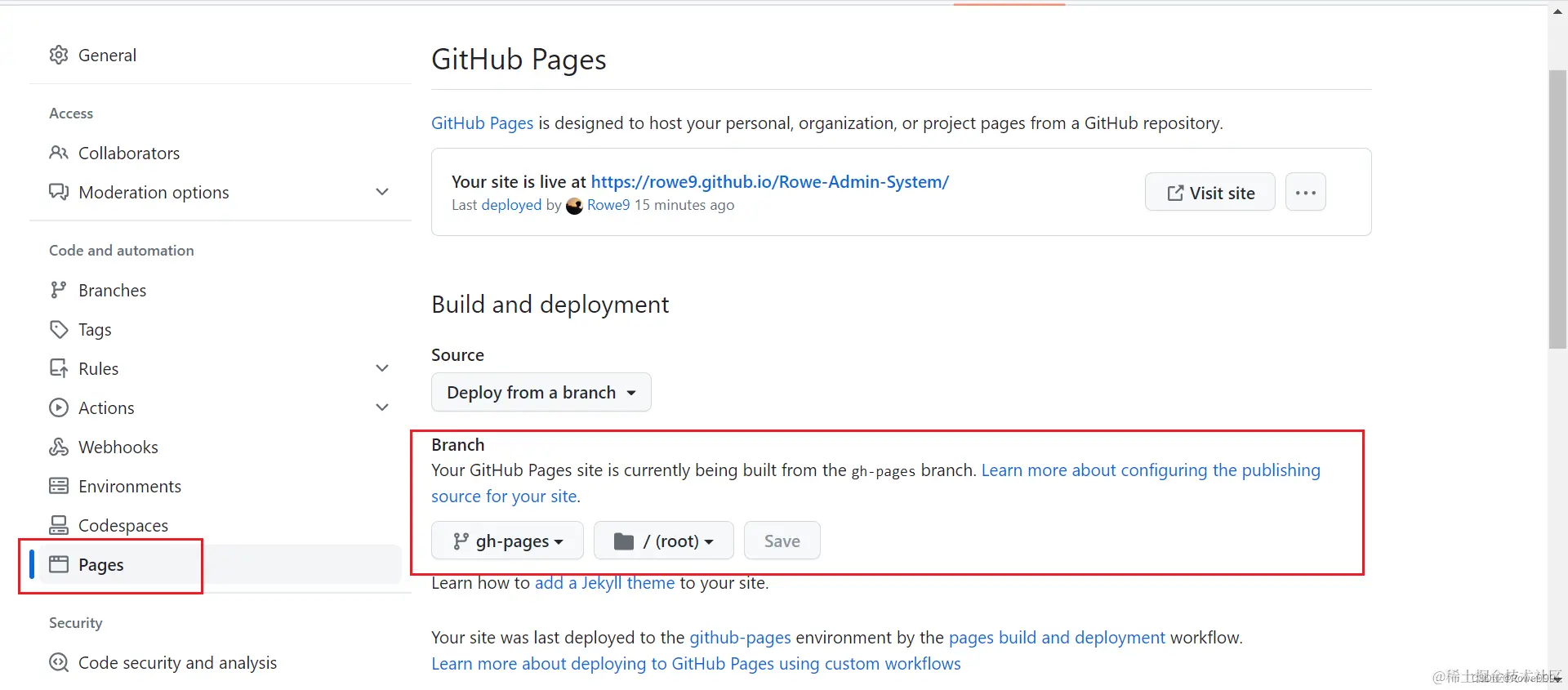Screen dimensions: 1568x690
Task: Click the Build and deployment heading
Action: 550,304
